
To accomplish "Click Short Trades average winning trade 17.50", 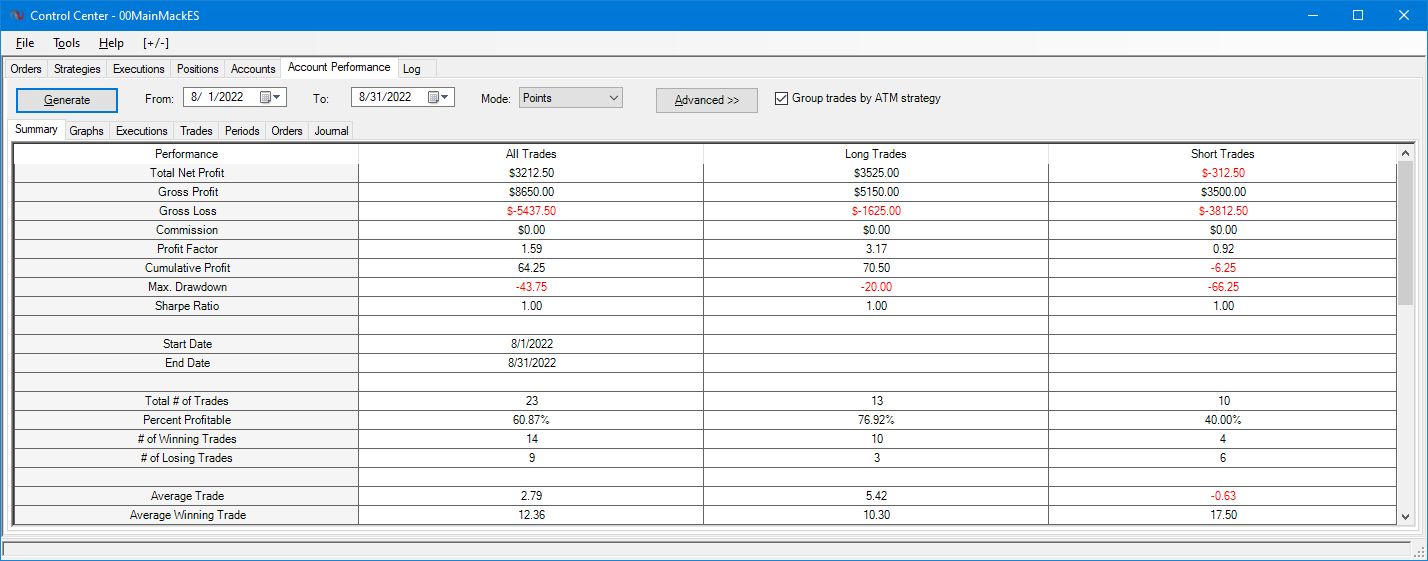I will click(1222, 515).
